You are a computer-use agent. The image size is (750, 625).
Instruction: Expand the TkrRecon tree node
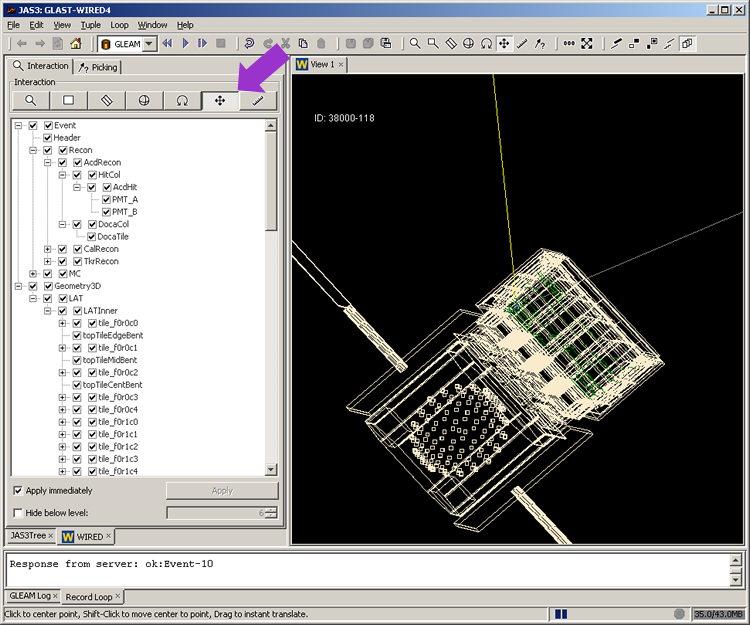(x=47, y=262)
